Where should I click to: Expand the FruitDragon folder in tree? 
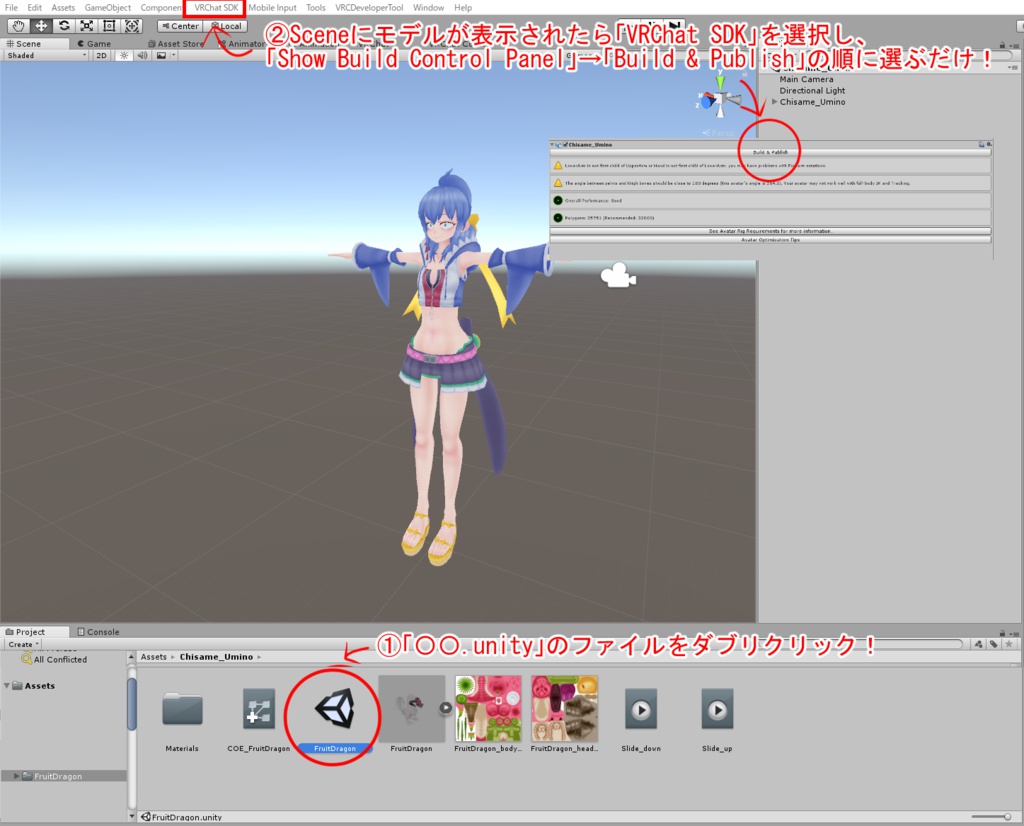(17, 776)
